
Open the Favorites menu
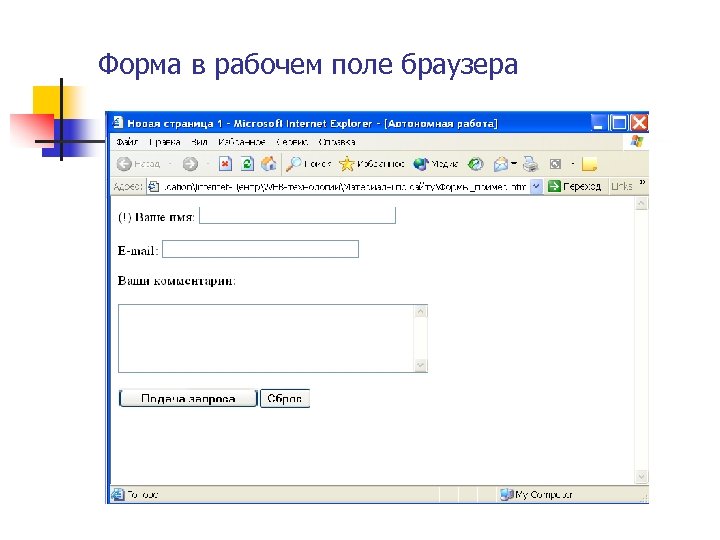[242, 142]
